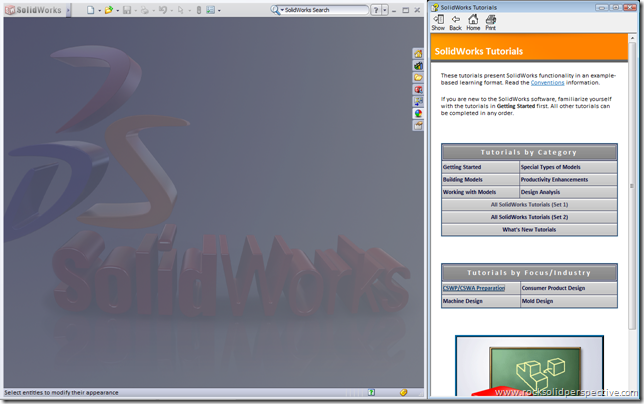Open All SolidWorks Tutorials (Set 1)
The image size is (644, 404).
point(529,204)
